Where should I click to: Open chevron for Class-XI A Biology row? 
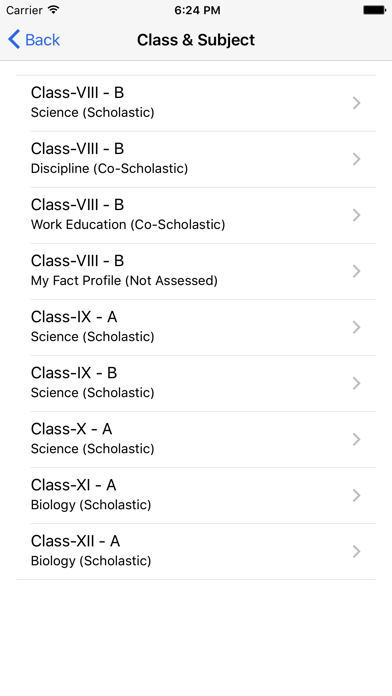pyautogui.click(x=356, y=495)
